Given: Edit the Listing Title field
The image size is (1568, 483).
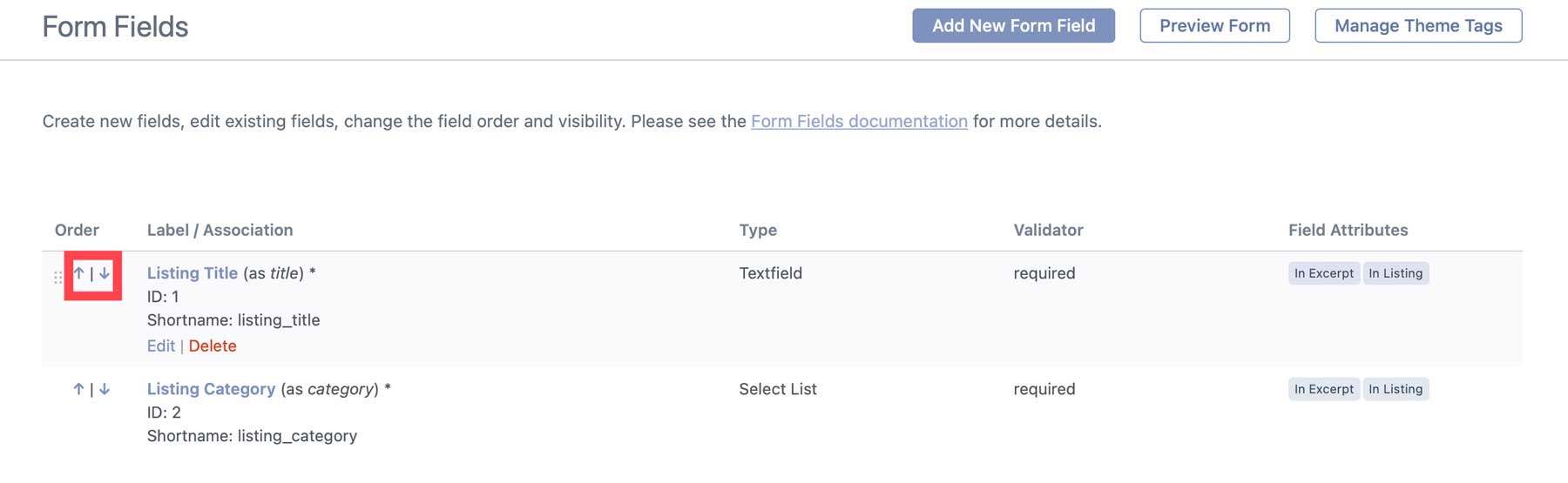Looking at the screenshot, I should tap(160, 345).
